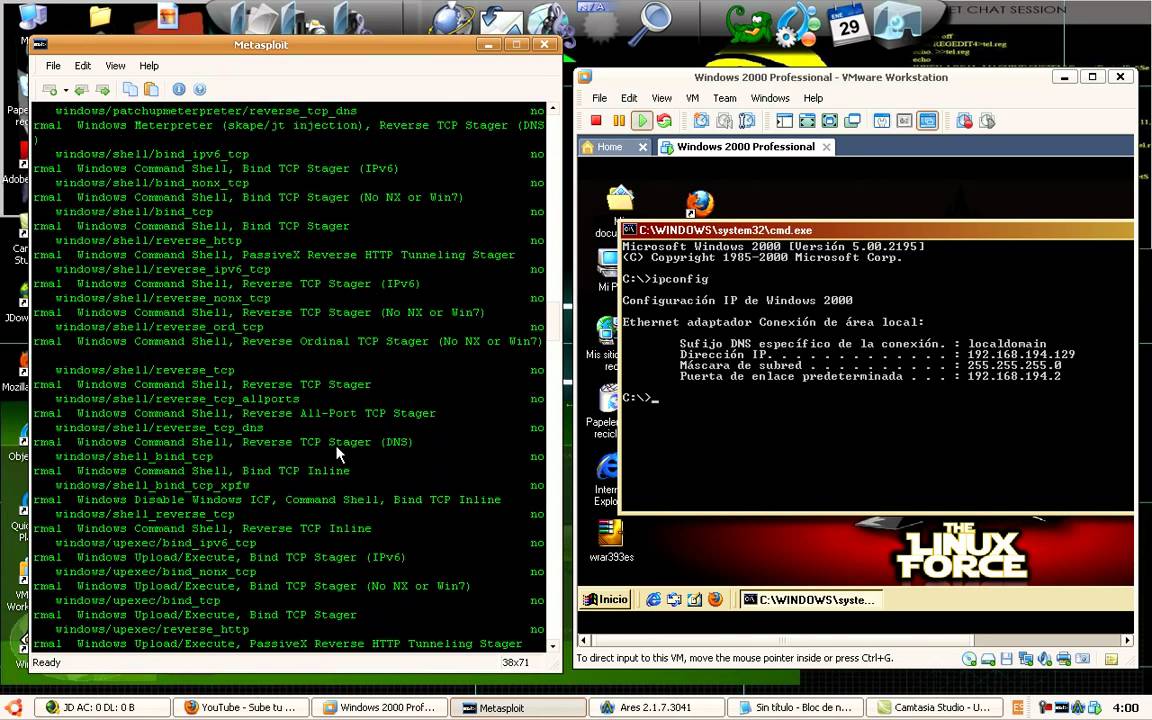Open the Windows menu in VMware Workstation
Image resolution: width=1152 pixels, height=720 pixels.
(x=770, y=98)
